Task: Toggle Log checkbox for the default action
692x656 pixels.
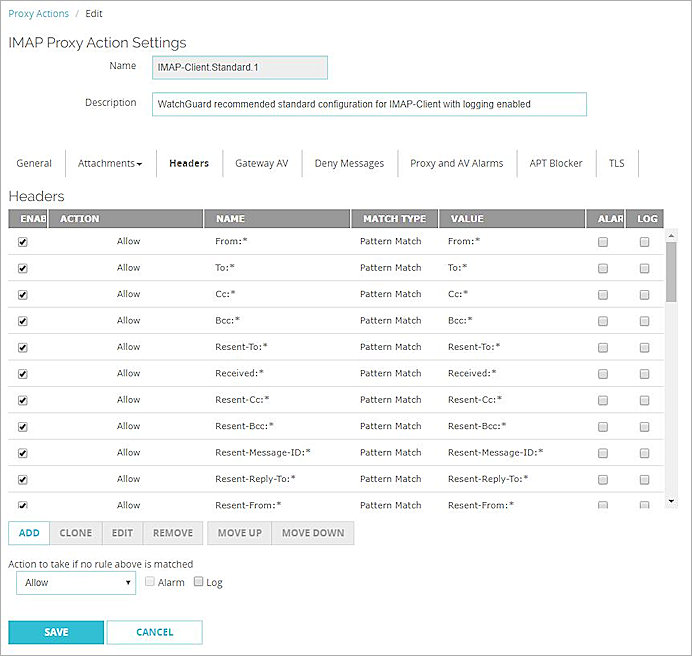Action: [198, 582]
